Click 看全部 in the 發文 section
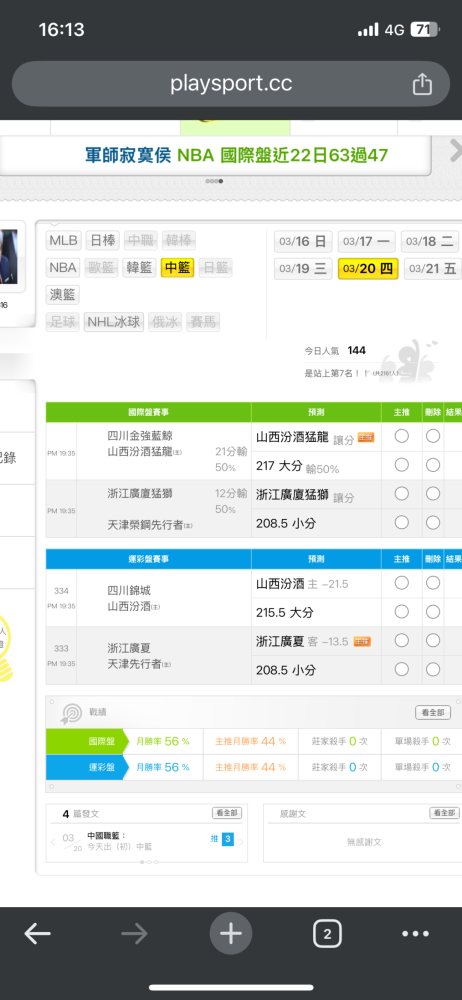The width and height of the screenshot is (462, 1000). pos(227,813)
